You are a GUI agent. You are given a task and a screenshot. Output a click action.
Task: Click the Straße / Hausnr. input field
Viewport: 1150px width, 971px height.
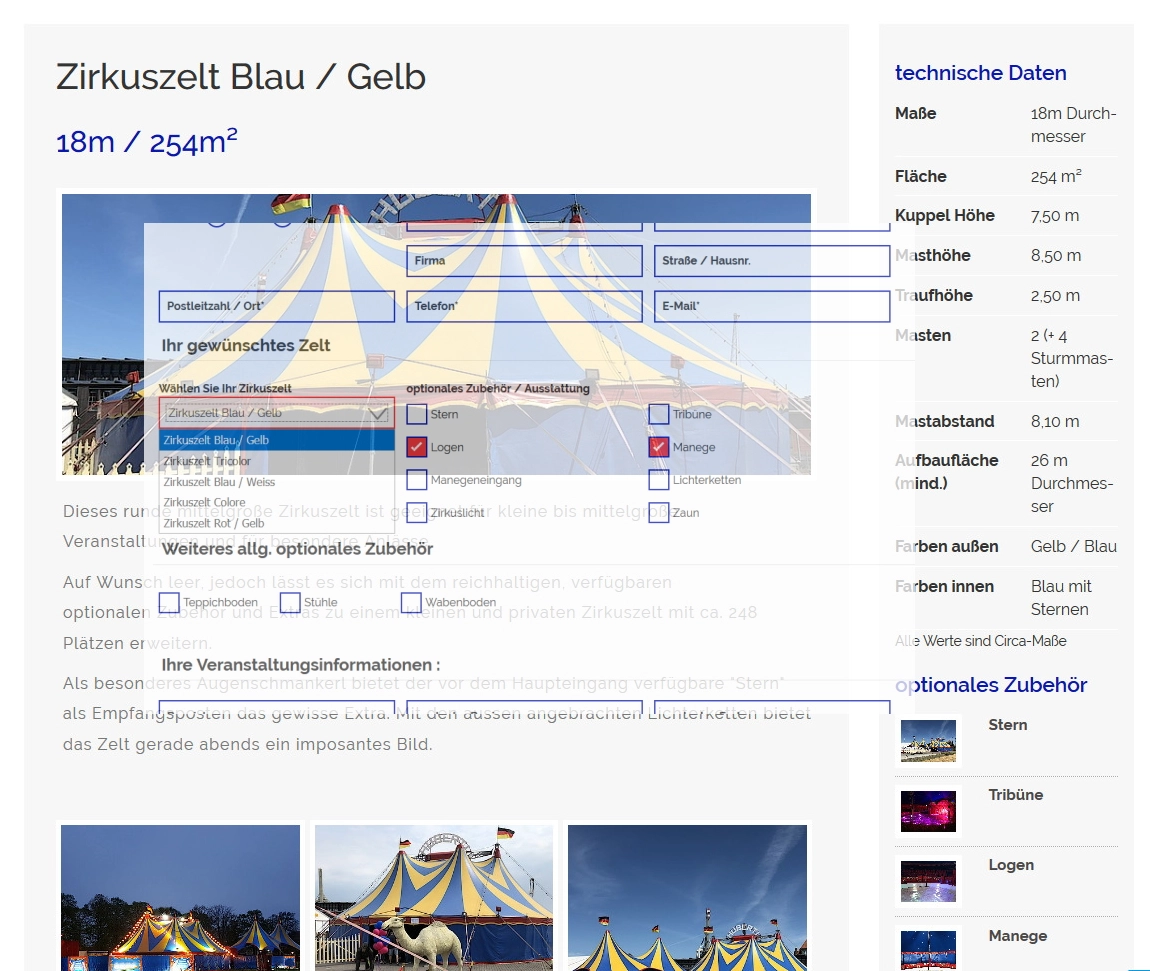pyautogui.click(x=772, y=260)
